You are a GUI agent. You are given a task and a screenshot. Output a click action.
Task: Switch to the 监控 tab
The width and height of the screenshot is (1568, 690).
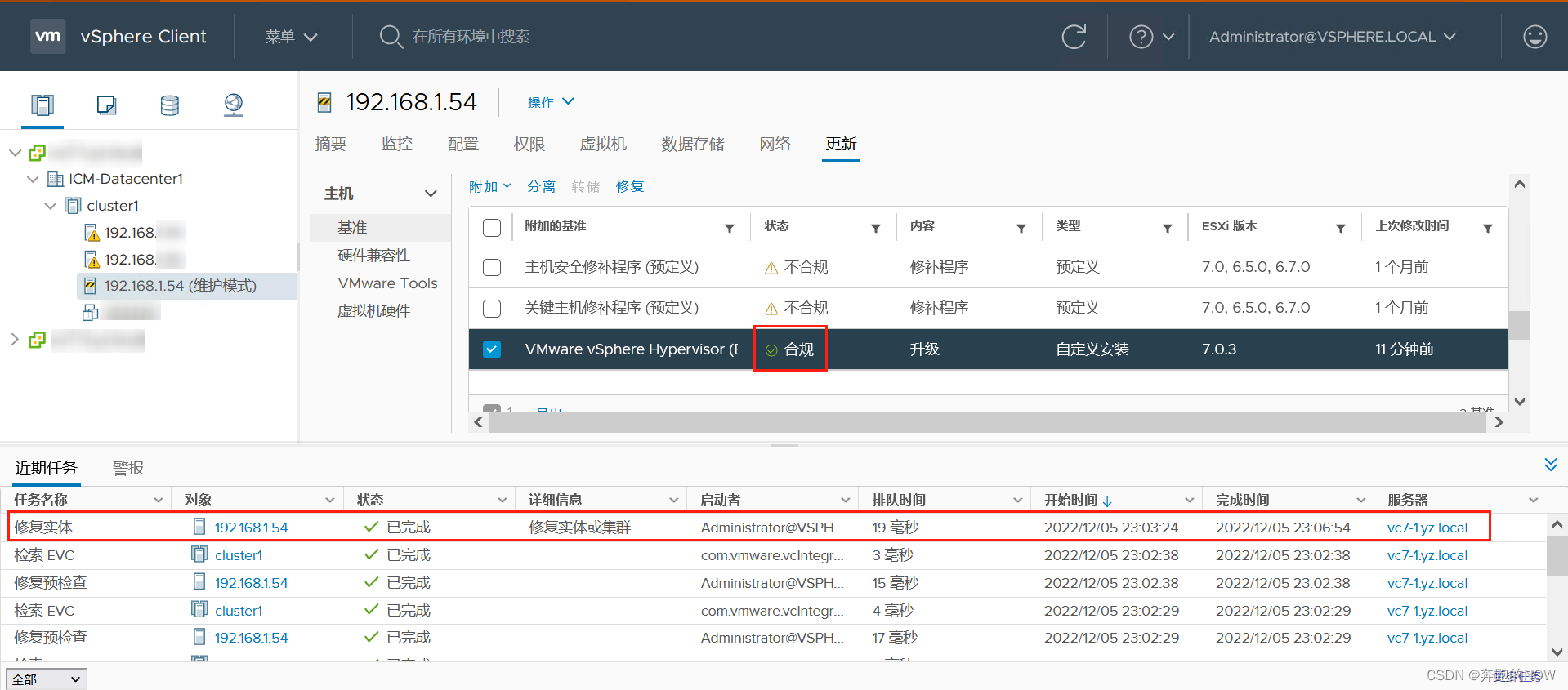[x=397, y=144]
